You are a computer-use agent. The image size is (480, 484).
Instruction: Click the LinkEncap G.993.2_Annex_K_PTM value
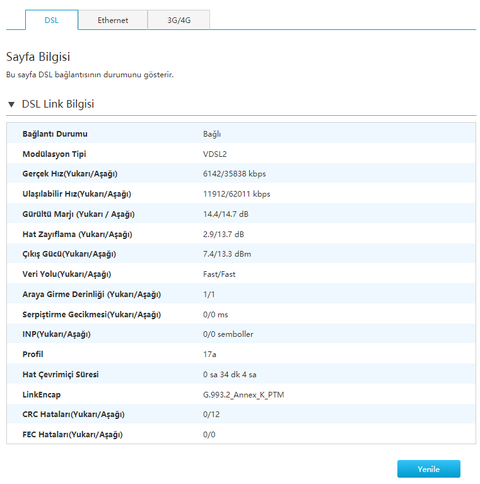pos(244,395)
